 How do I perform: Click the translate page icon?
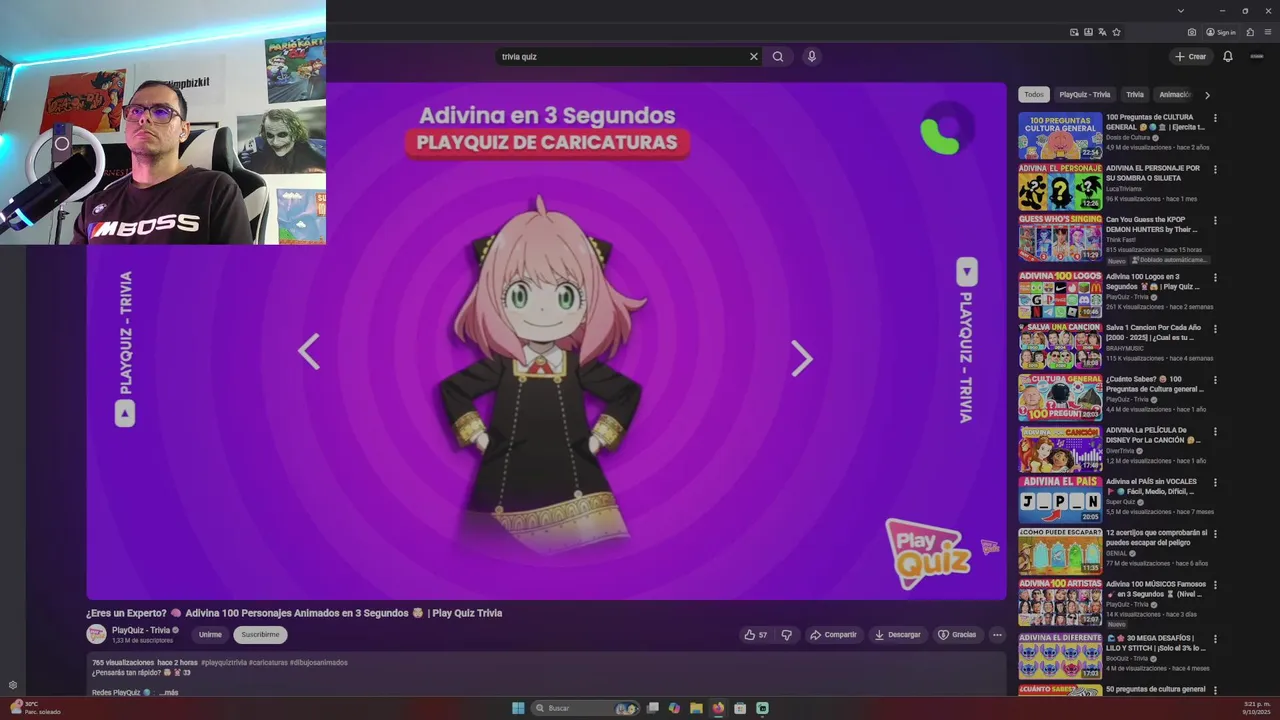pyautogui.click(x=1102, y=32)
